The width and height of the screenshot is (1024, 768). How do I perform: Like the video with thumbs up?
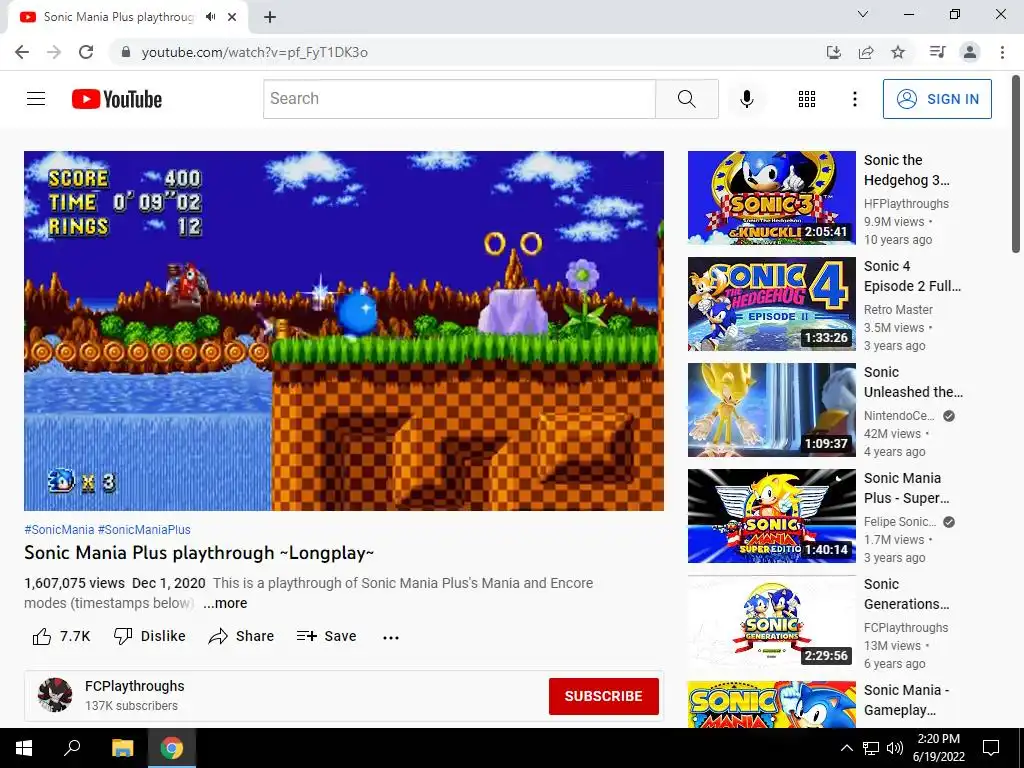point(61,636)
